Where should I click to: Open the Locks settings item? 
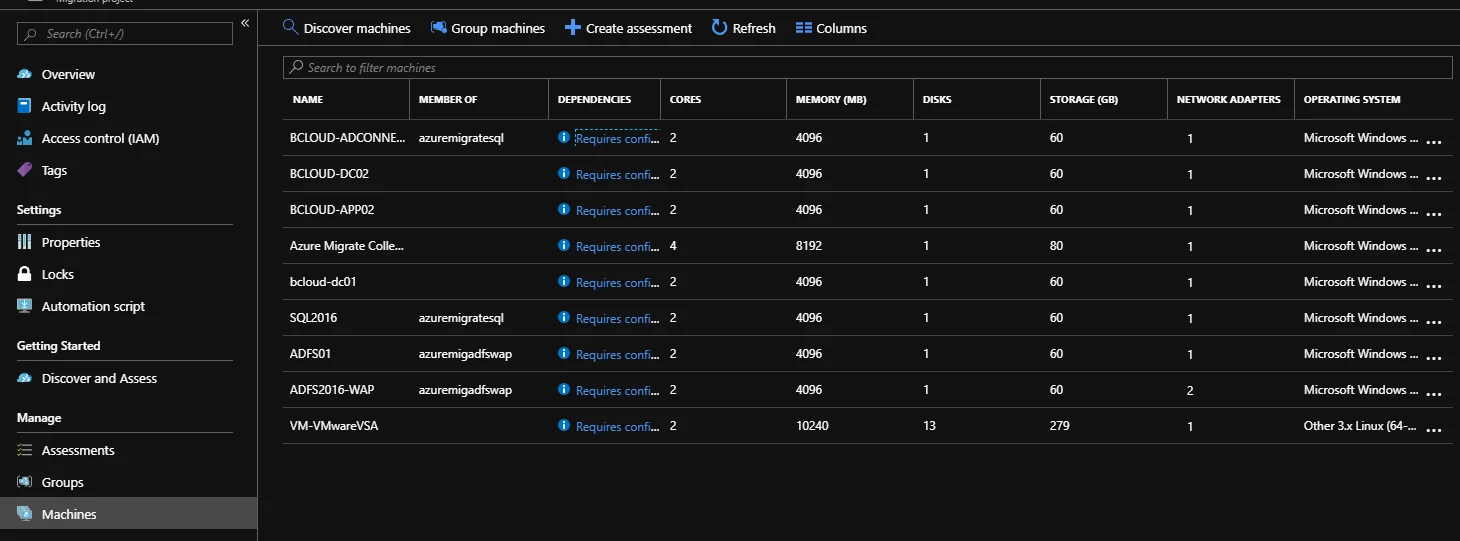click(x=57, y=274)
